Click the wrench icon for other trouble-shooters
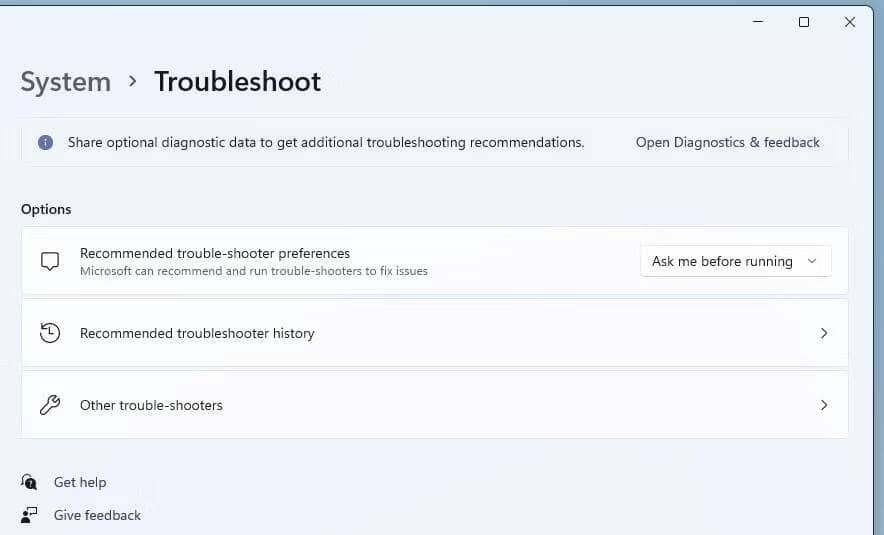884x535 pixels. coord(50,405)
